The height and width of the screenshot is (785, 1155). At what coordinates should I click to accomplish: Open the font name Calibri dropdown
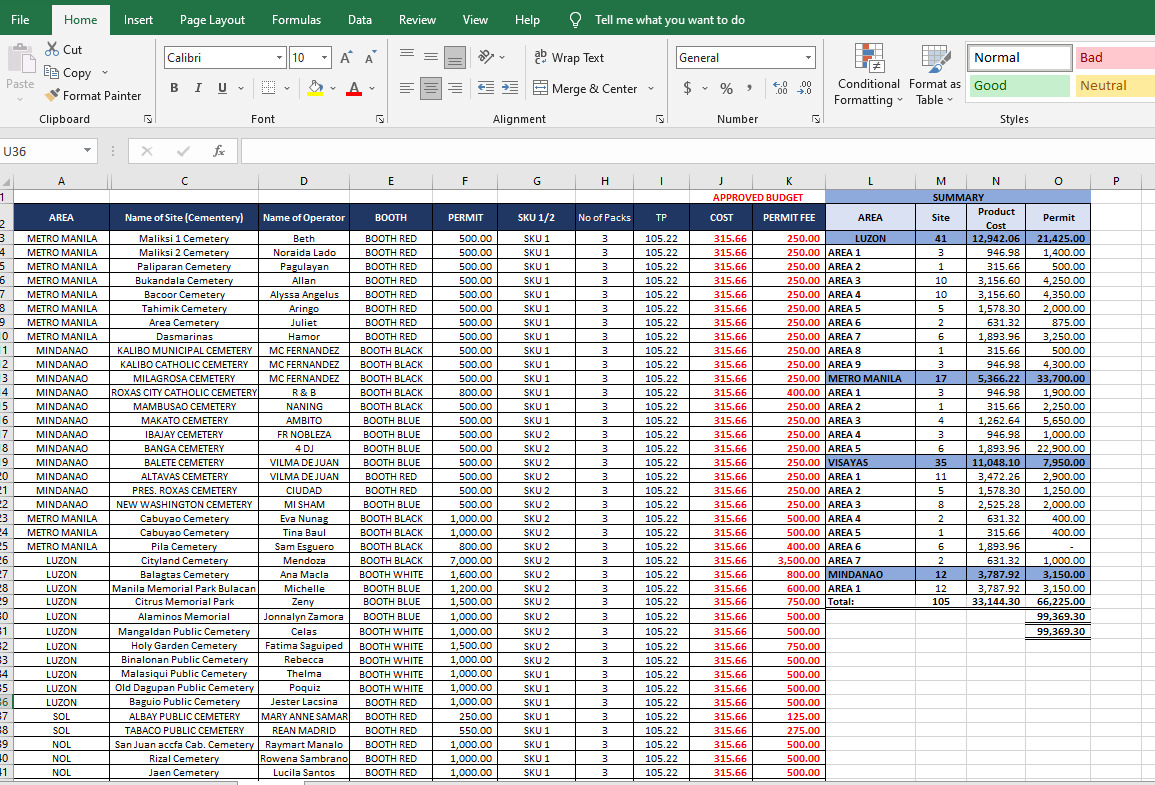pos(279,57)
